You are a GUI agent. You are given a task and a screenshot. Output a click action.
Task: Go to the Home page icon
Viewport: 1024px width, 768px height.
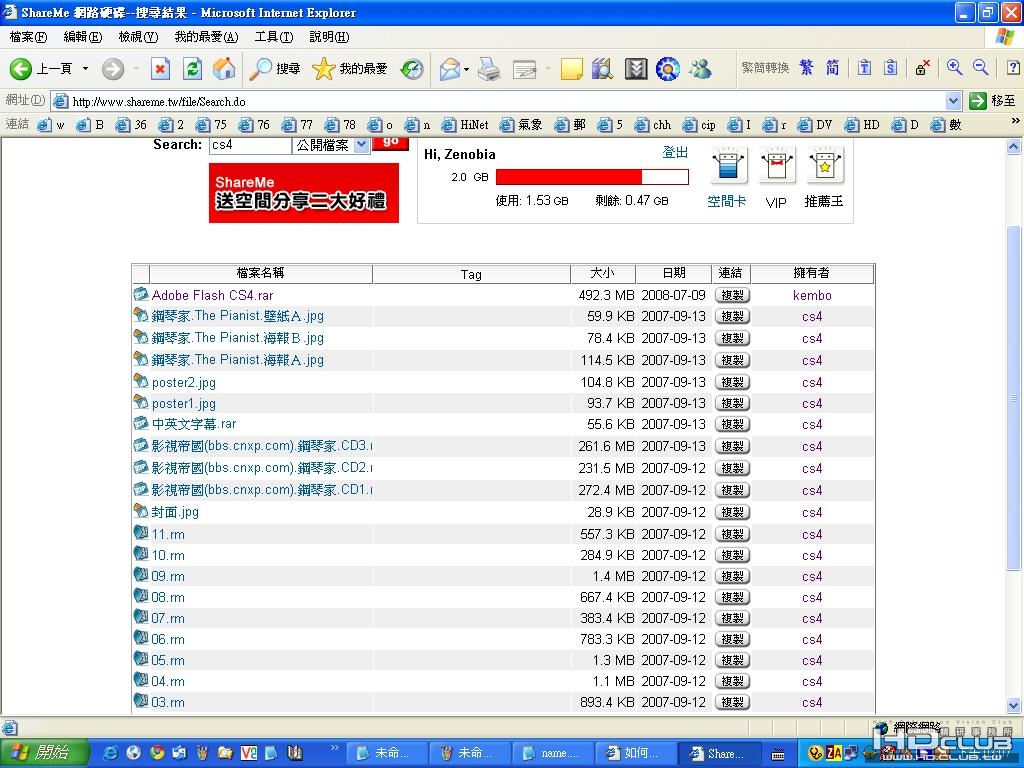(x=223, y=69)
